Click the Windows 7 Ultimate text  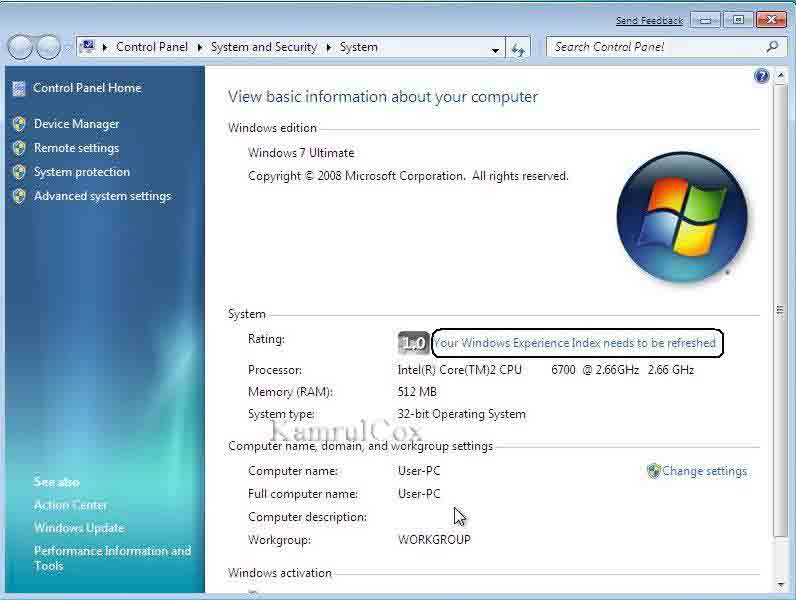pos(301,153)
